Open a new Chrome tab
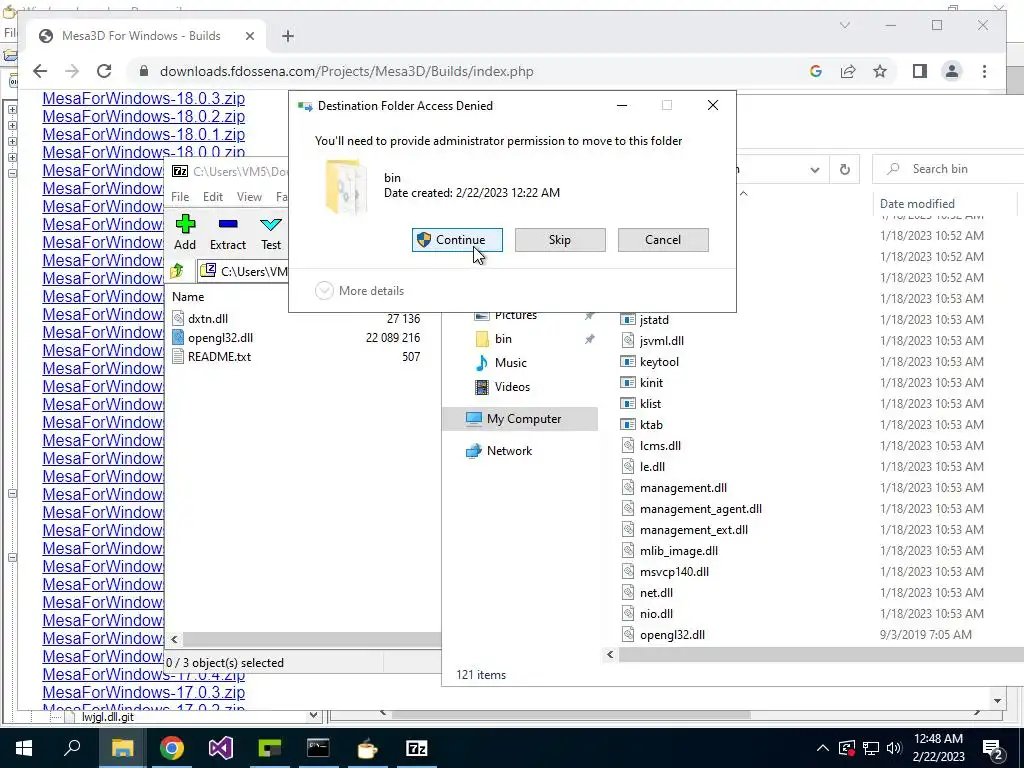 pyautogui.click(x=287, y=36)
